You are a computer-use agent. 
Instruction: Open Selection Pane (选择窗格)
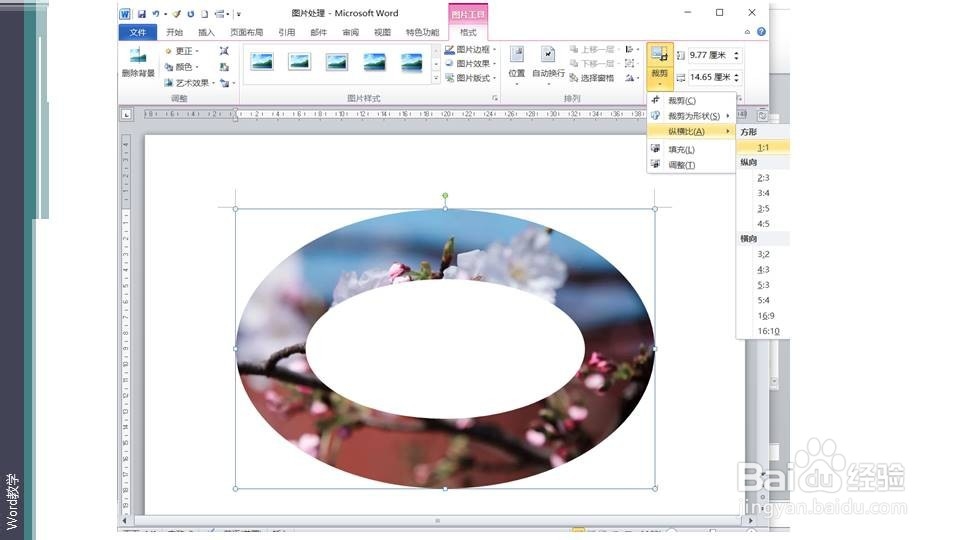point(591,78)
